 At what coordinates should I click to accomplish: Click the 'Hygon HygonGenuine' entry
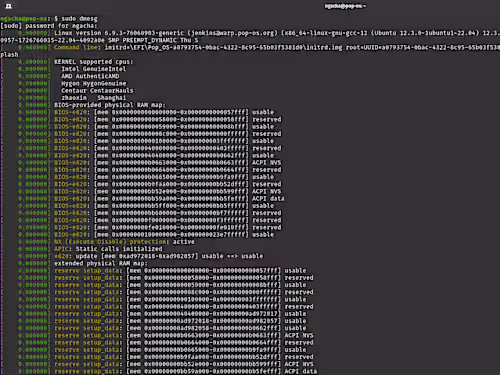(94, 83)
